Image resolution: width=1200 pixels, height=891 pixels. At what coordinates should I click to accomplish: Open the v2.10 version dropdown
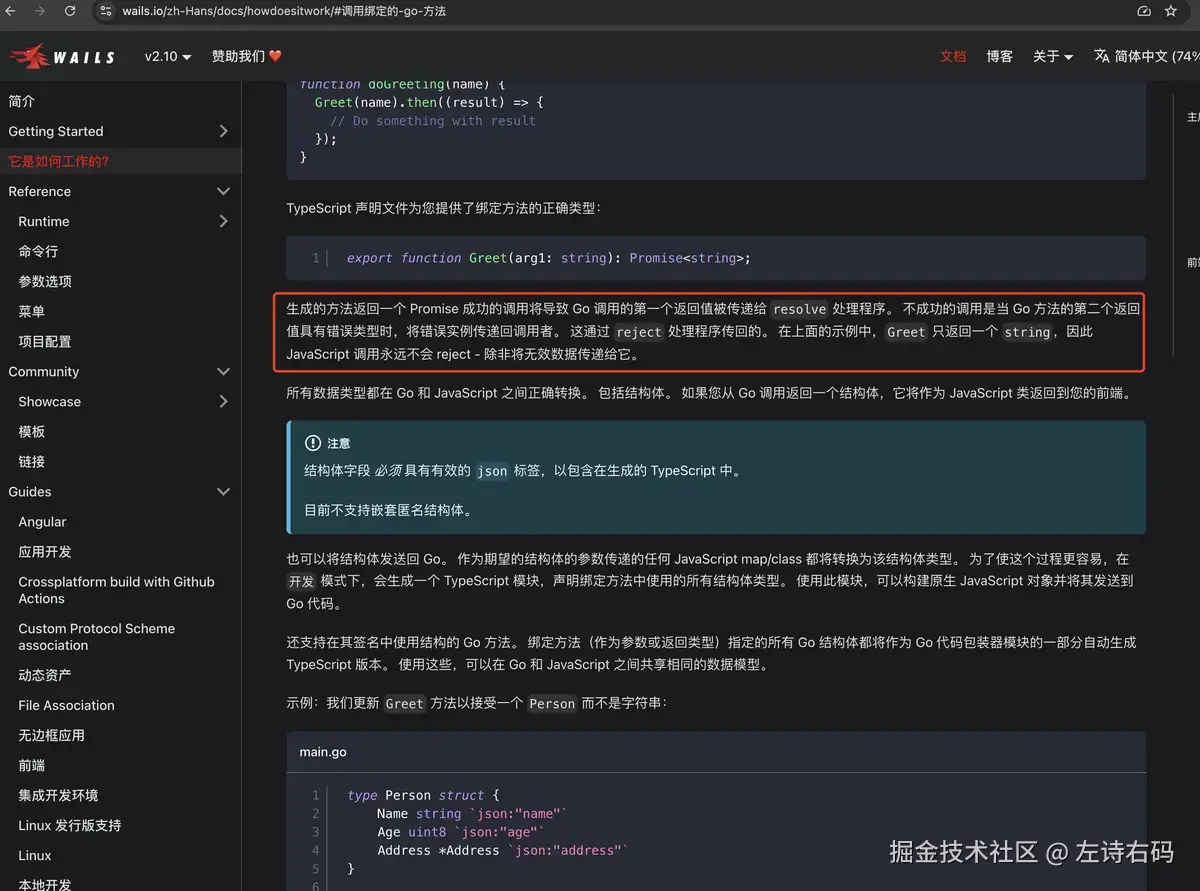[x=167, y=56]
